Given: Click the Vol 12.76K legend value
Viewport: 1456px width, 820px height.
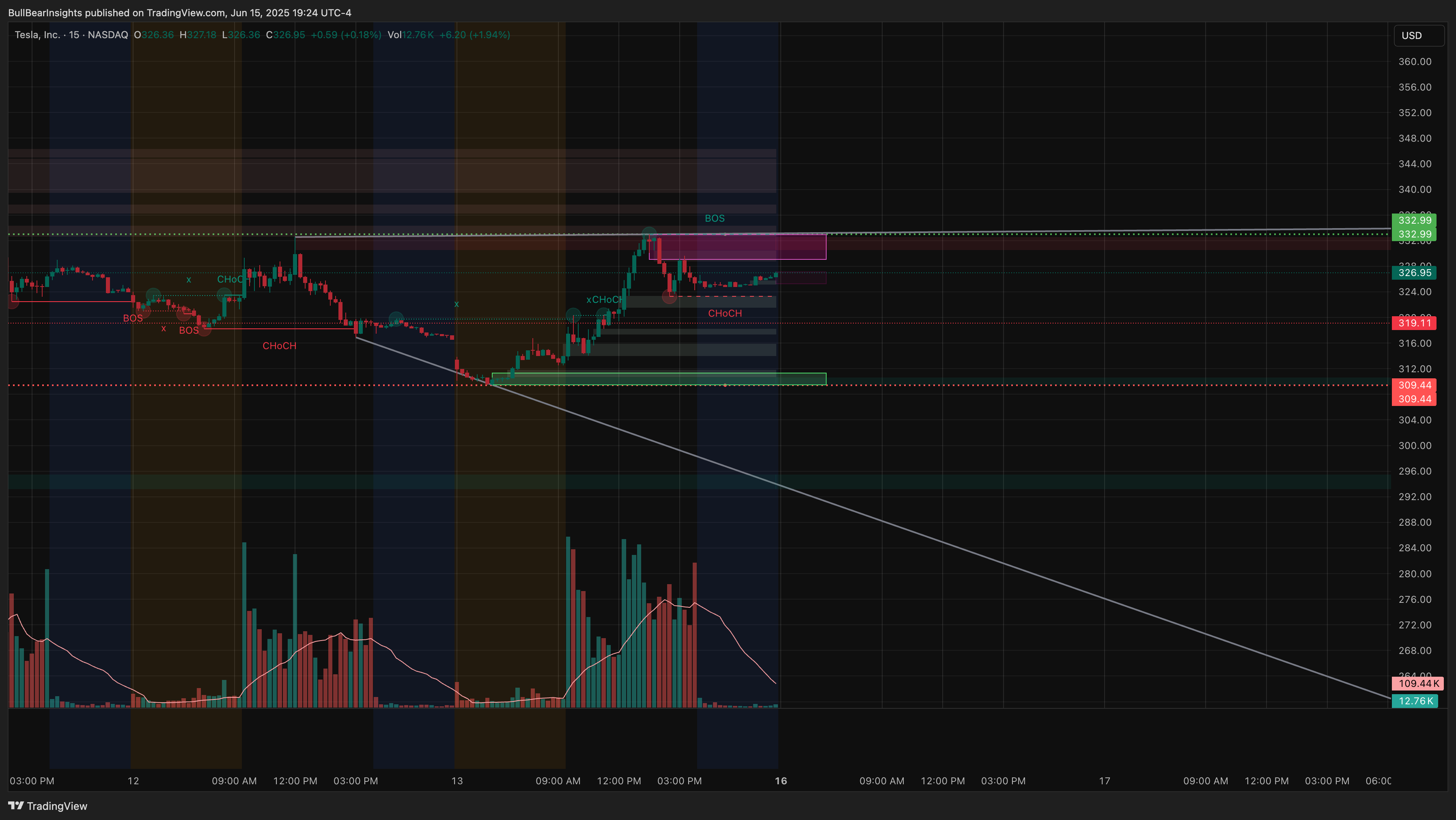Looking at the screenshot, I should [x=411, y=35].
